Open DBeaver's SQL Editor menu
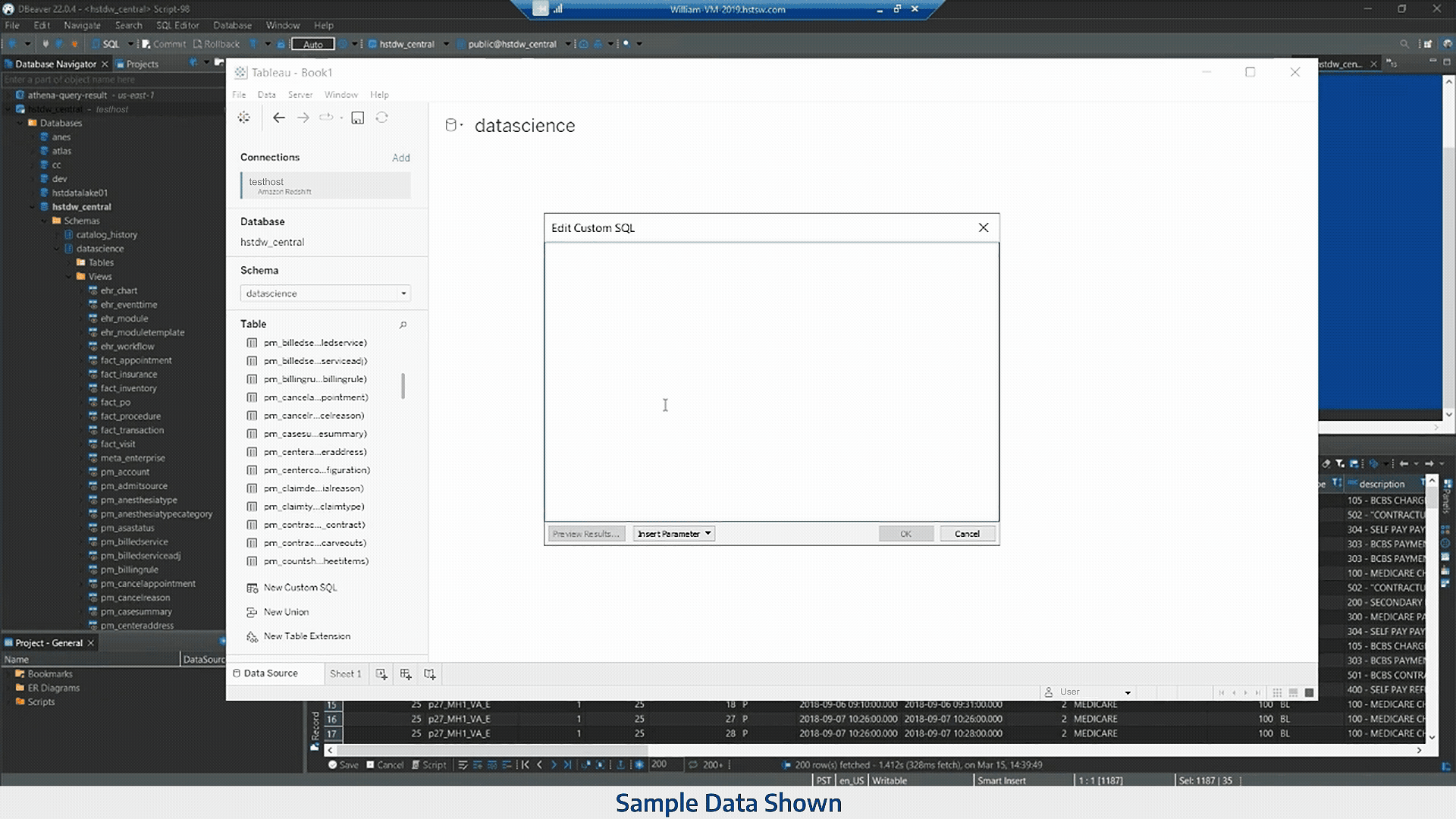 click(x=177, y=25)
